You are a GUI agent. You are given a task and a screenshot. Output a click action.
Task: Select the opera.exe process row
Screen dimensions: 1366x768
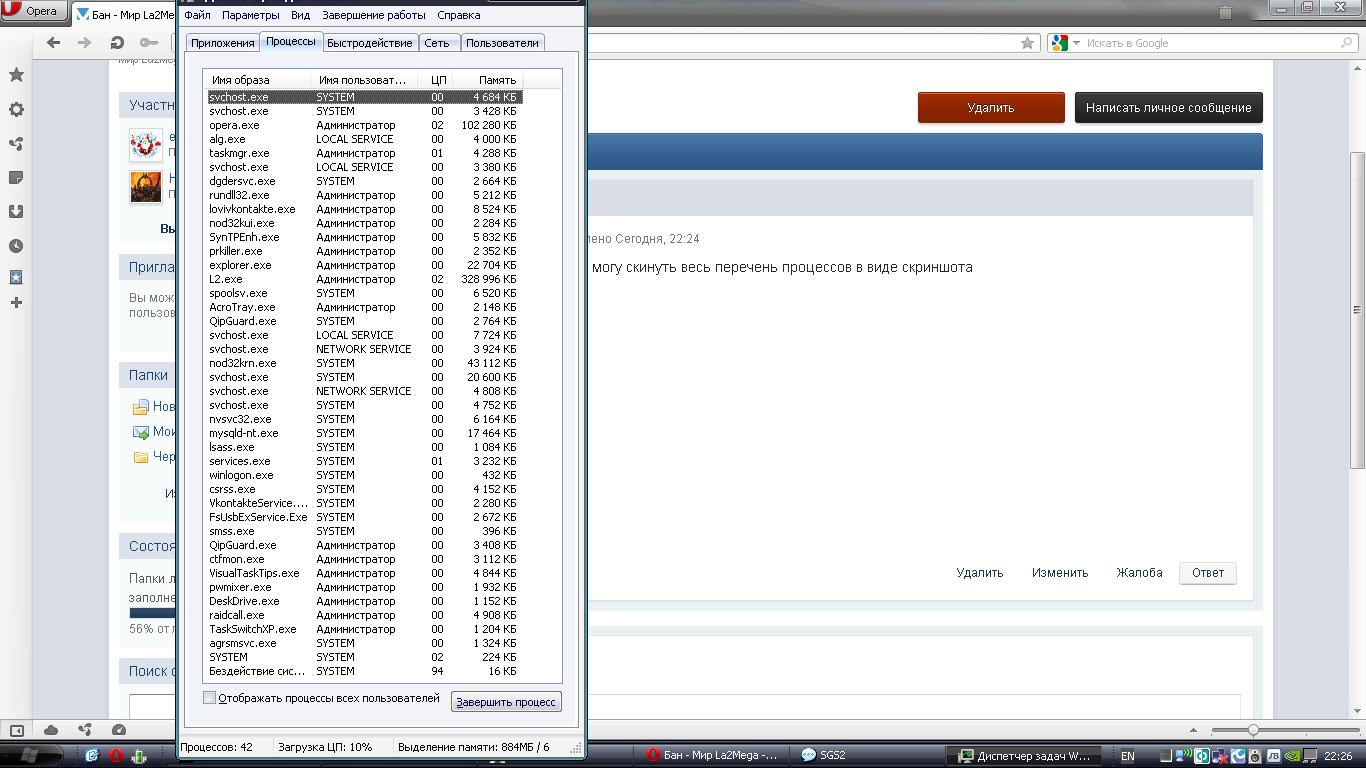pyautogui.click(x=365, y=125)
